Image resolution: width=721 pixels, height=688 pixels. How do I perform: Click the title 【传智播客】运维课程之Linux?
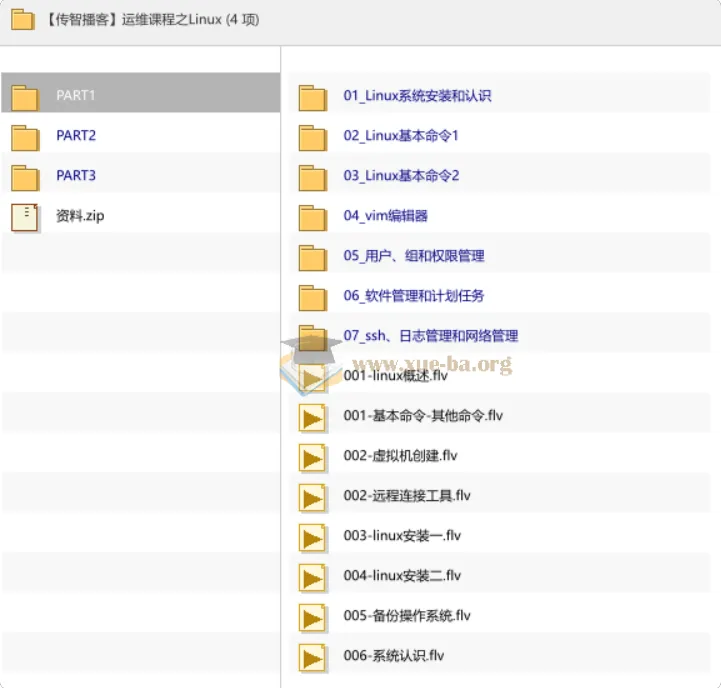click(x=134, y=20)
